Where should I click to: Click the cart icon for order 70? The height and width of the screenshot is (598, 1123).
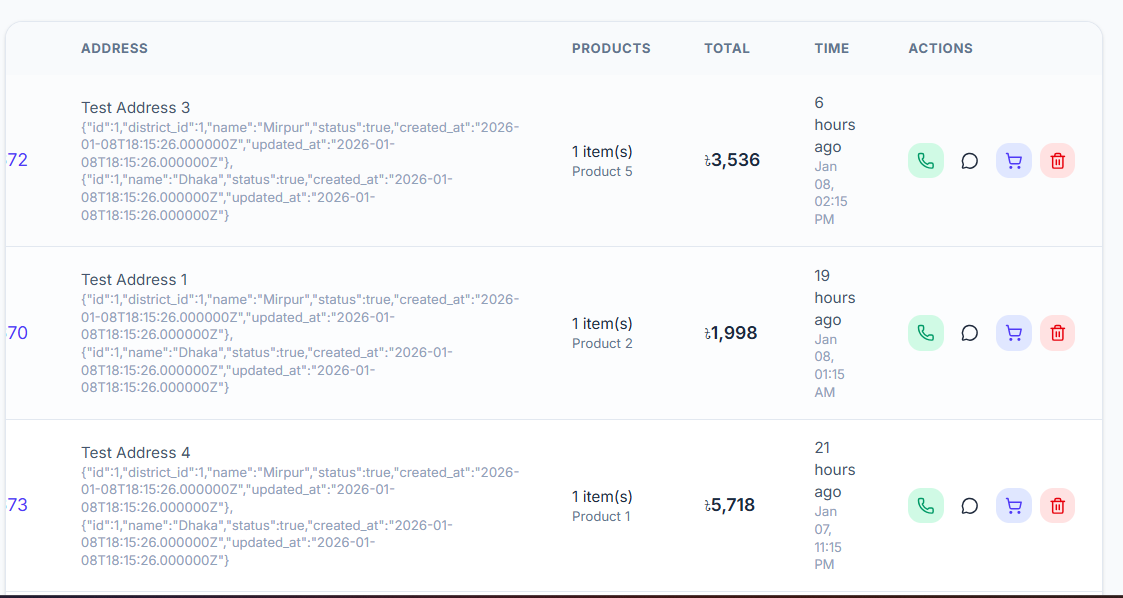1013,333
